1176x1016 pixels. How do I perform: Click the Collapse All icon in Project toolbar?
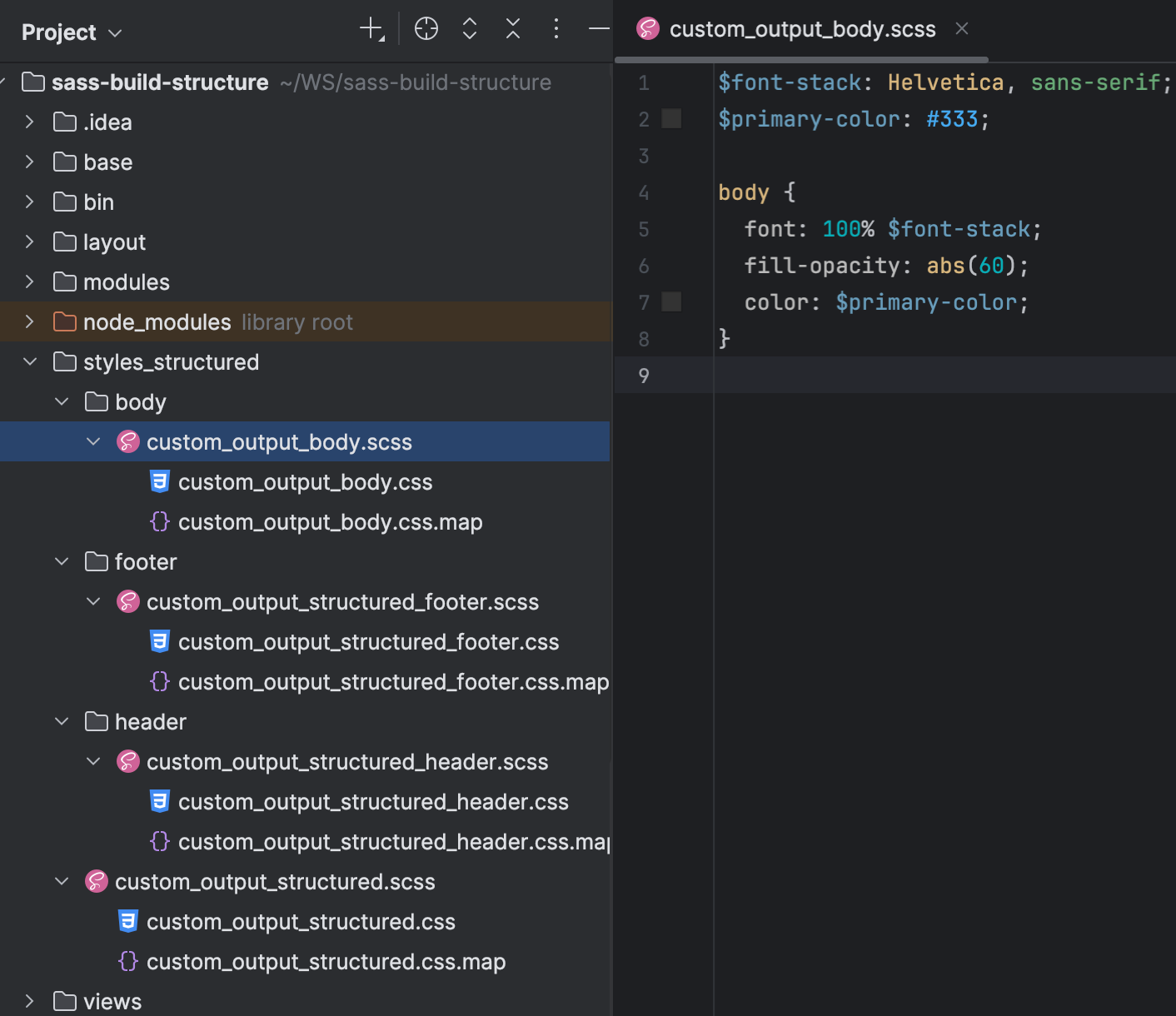pyautogui.click(x=513, y=27)
